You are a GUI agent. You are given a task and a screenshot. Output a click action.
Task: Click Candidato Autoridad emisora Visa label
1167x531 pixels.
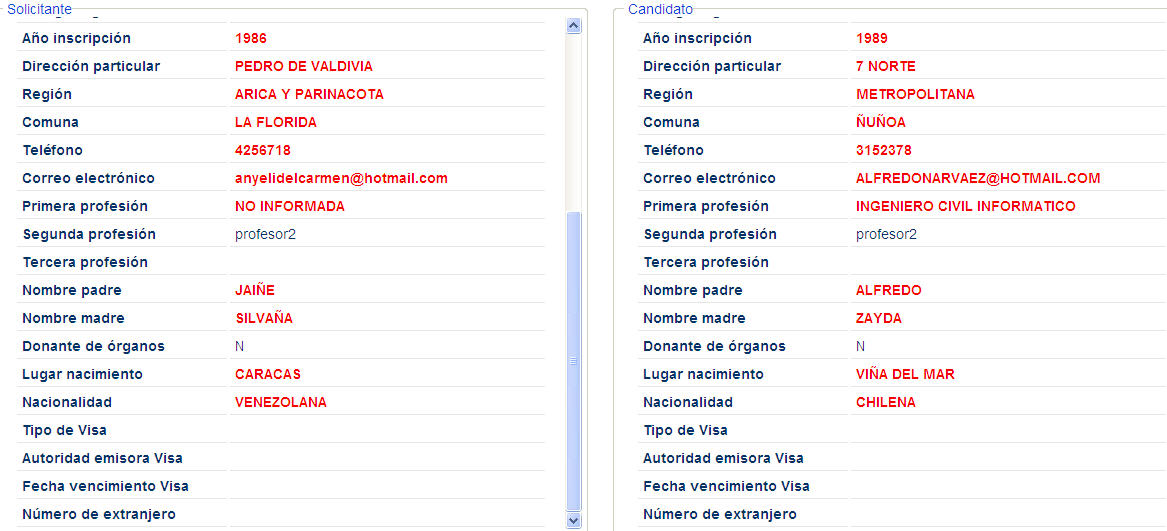click(723, 459)
